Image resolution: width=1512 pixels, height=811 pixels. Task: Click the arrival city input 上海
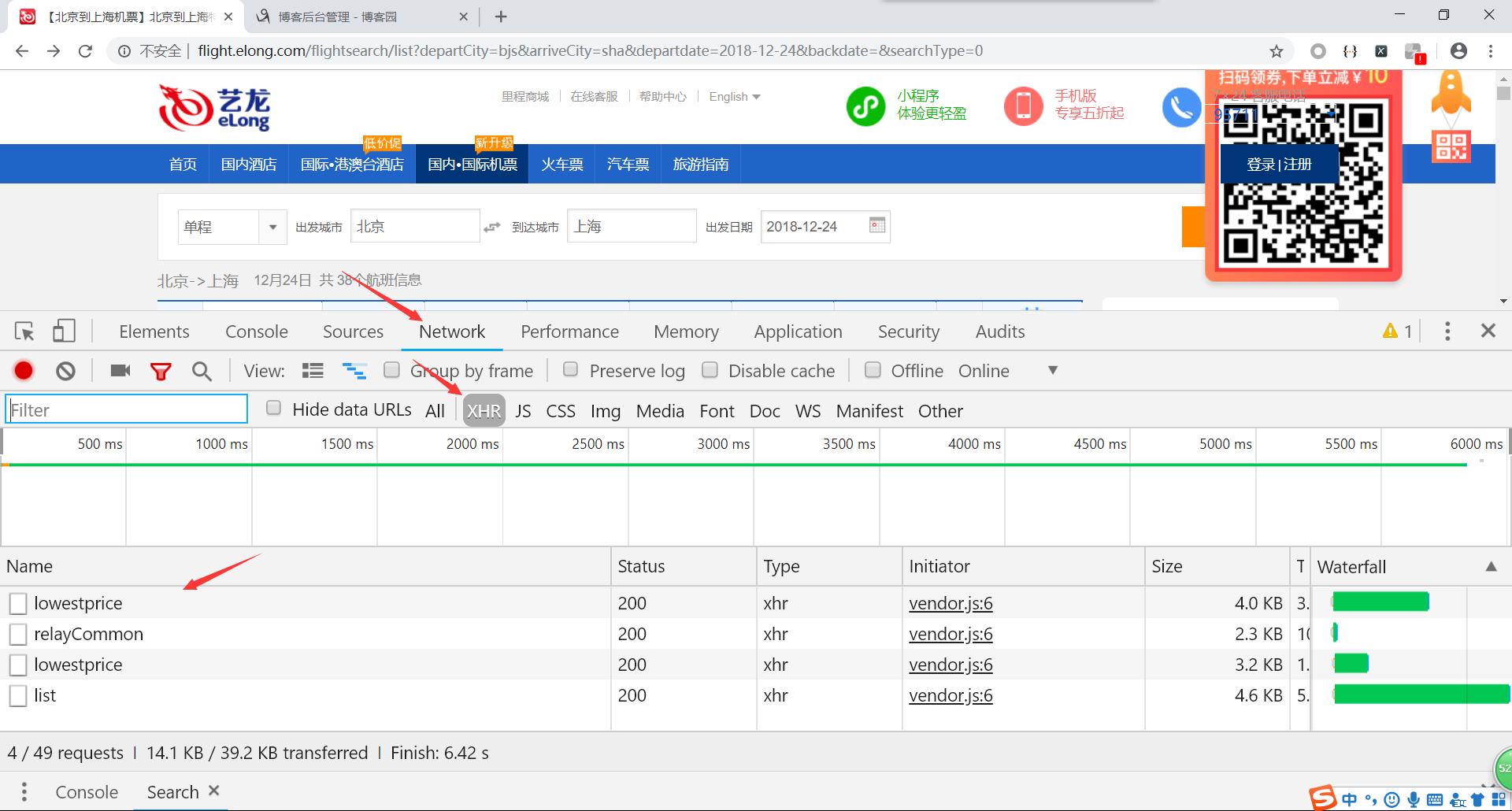point(632,226)
